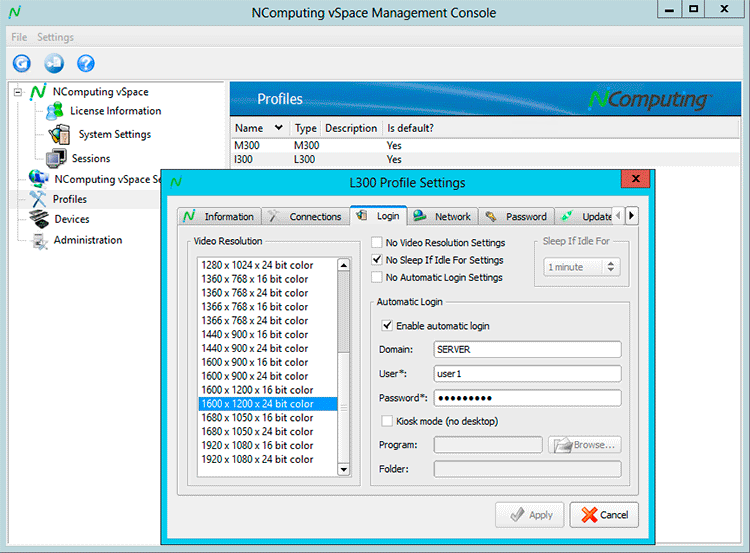Image resolution: width=750 pixels, height=553 pixels.
Task: Click the 1 minute sleep value field
Action: 574,267
